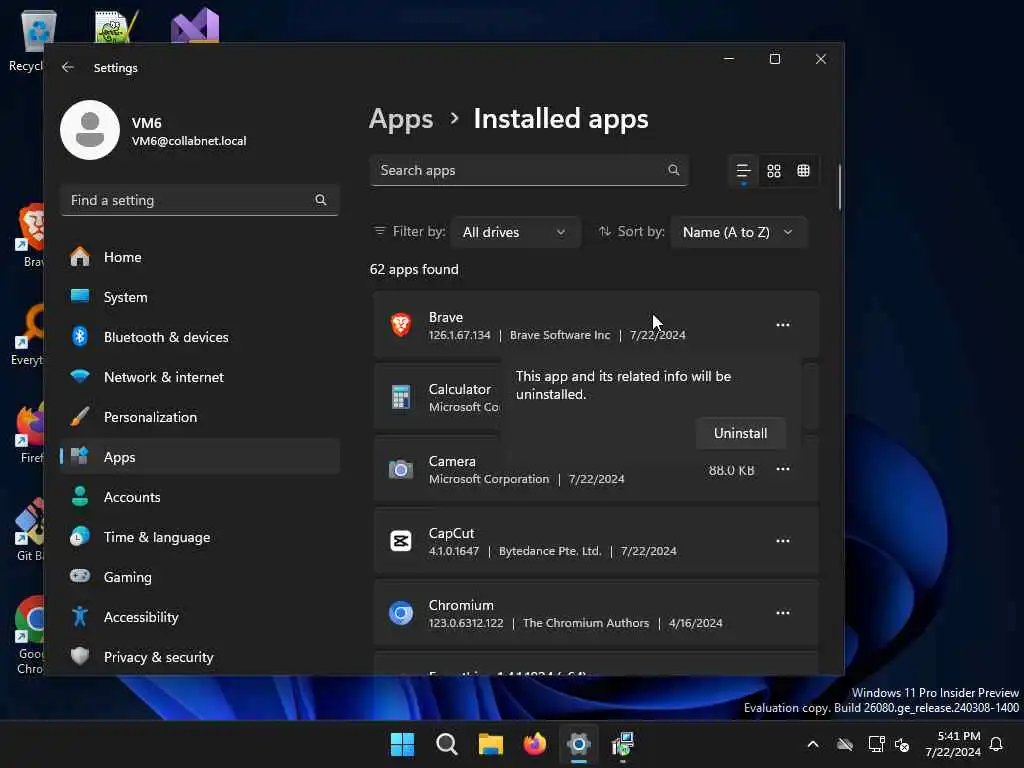The image size is (1024, 768).
Task: Click the Privacy shield icon
Action: [x=80, y=656]
